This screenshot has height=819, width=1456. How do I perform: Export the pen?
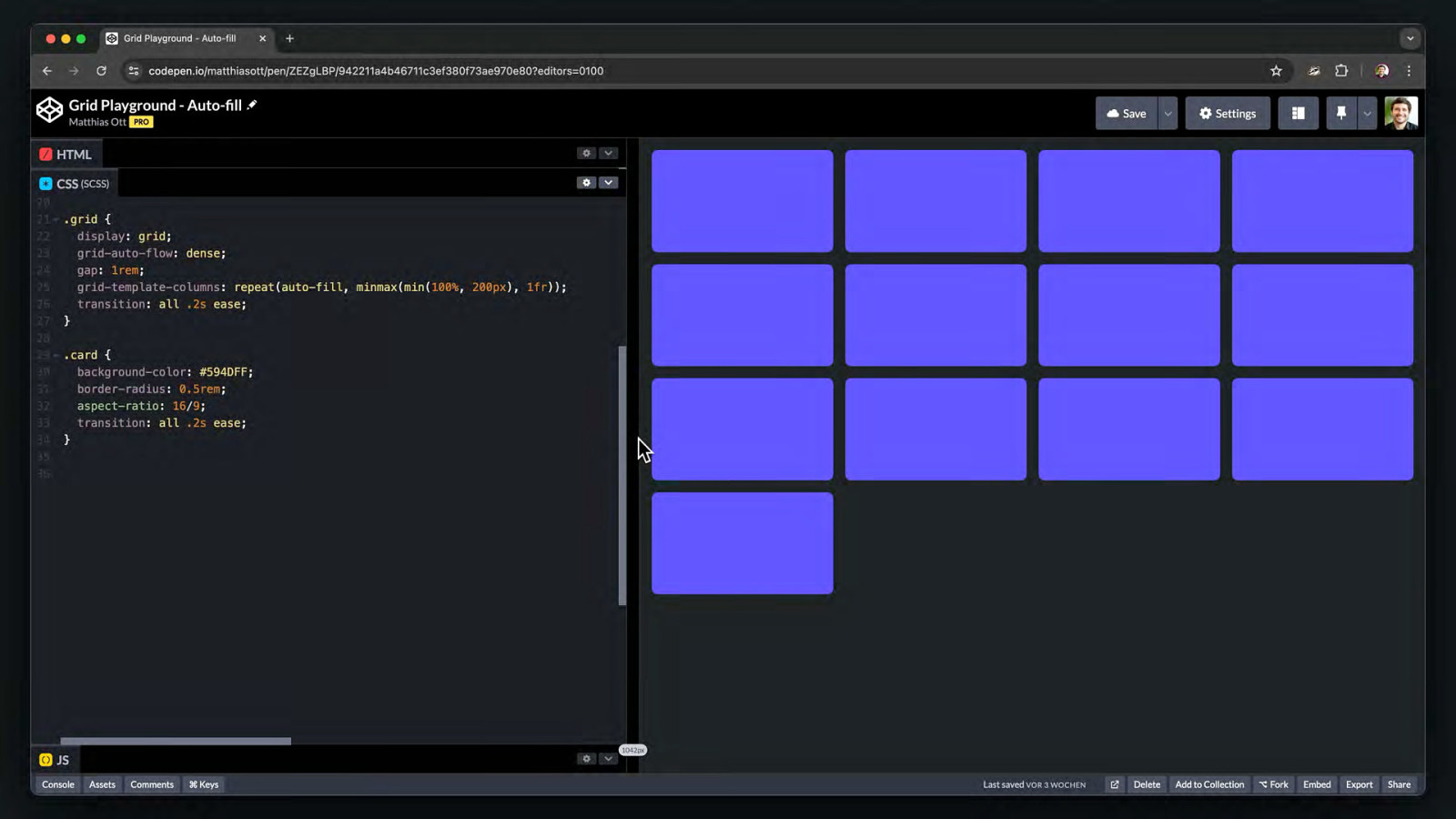[1360, 784]
